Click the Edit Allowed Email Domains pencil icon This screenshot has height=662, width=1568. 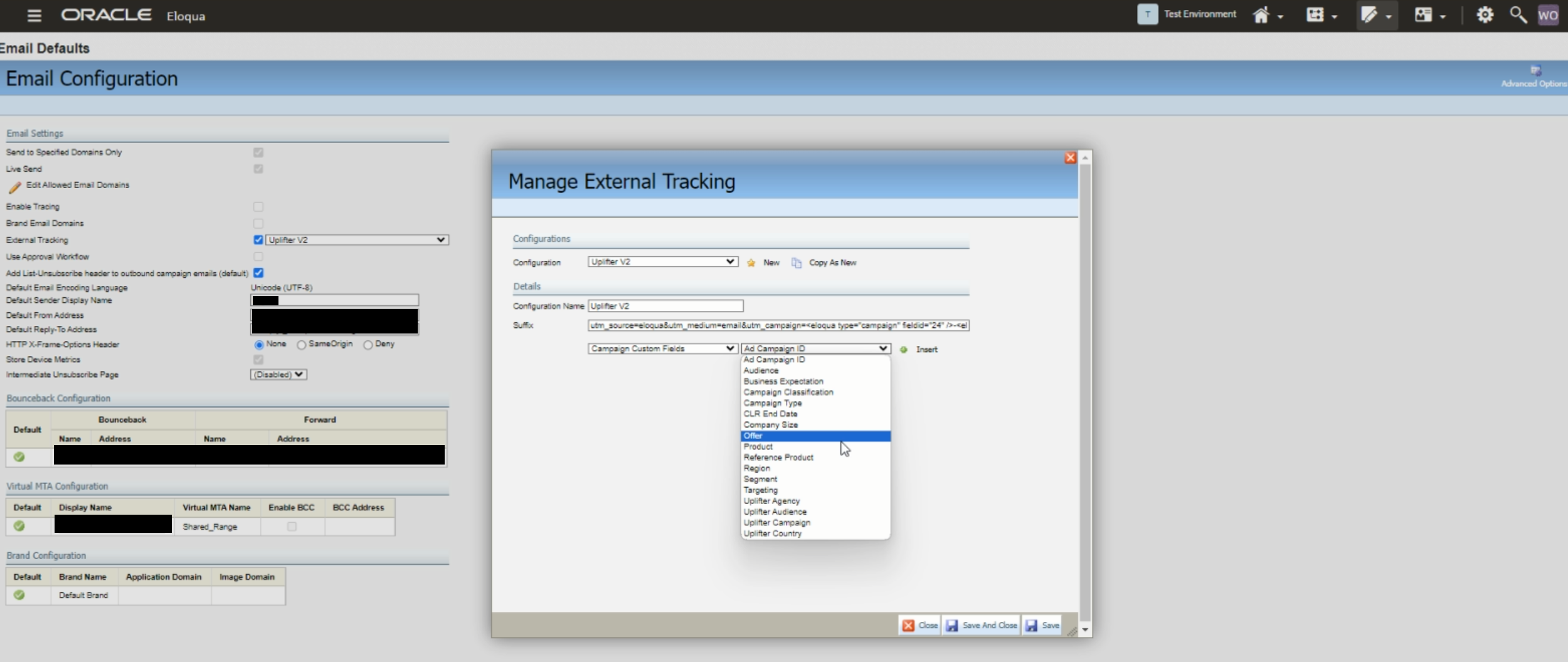pyautogui.click(x=15, y=186)
